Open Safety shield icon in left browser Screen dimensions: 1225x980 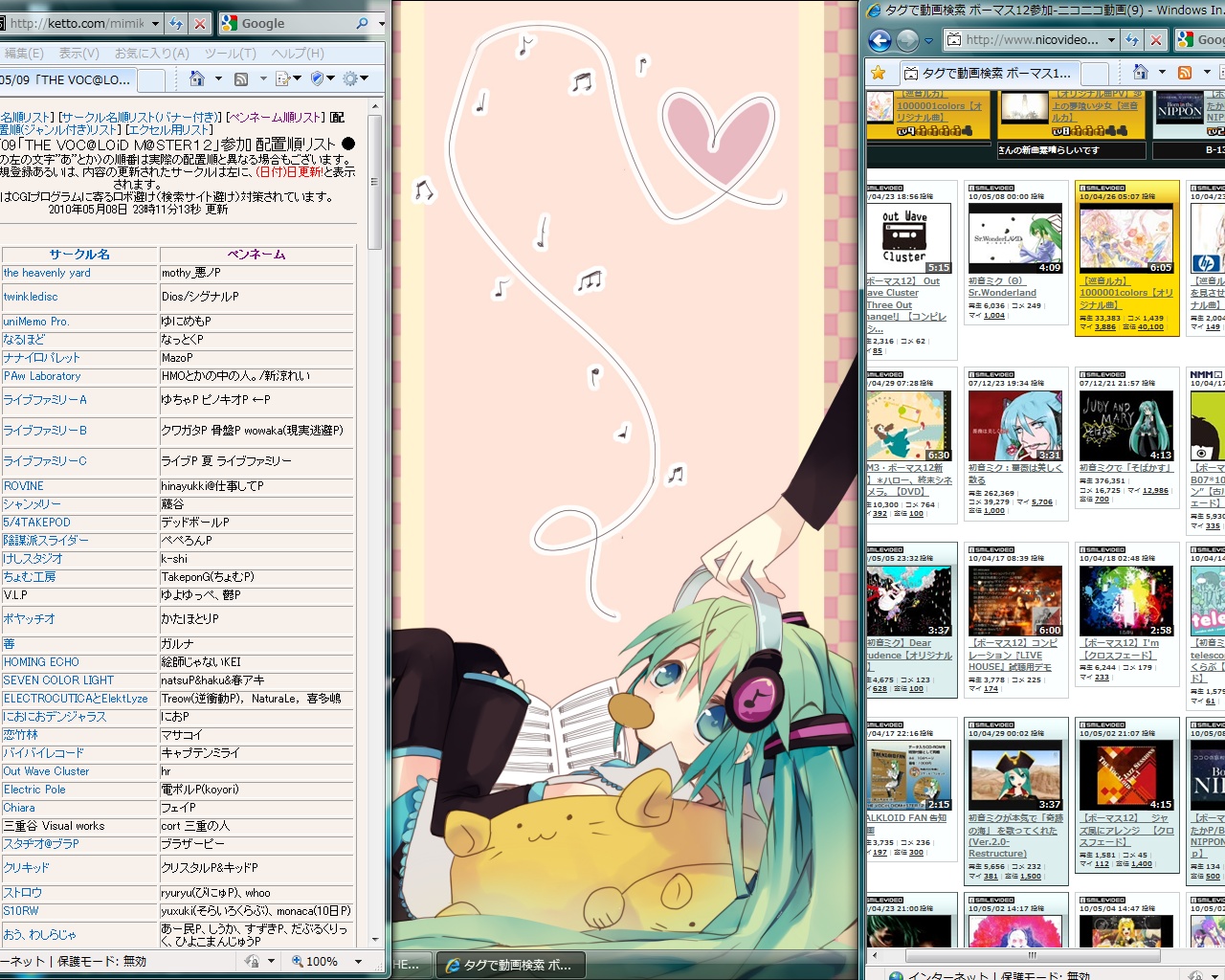coord(318,78)
